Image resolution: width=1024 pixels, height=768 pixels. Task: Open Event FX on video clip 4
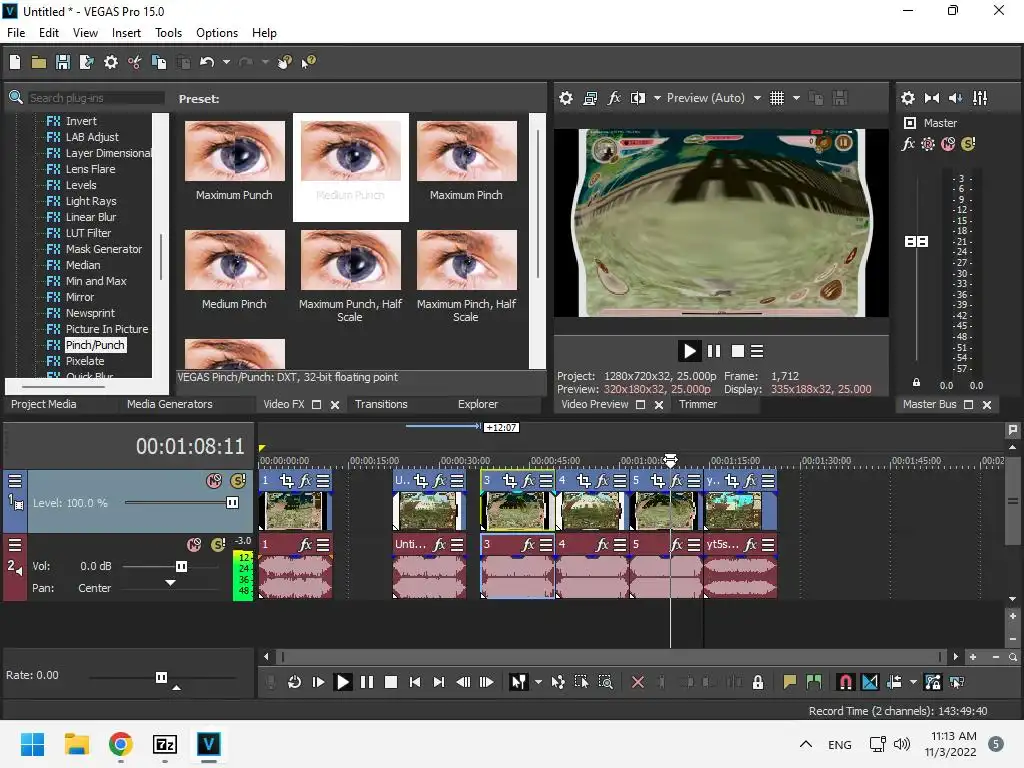(x=602, y=481)
